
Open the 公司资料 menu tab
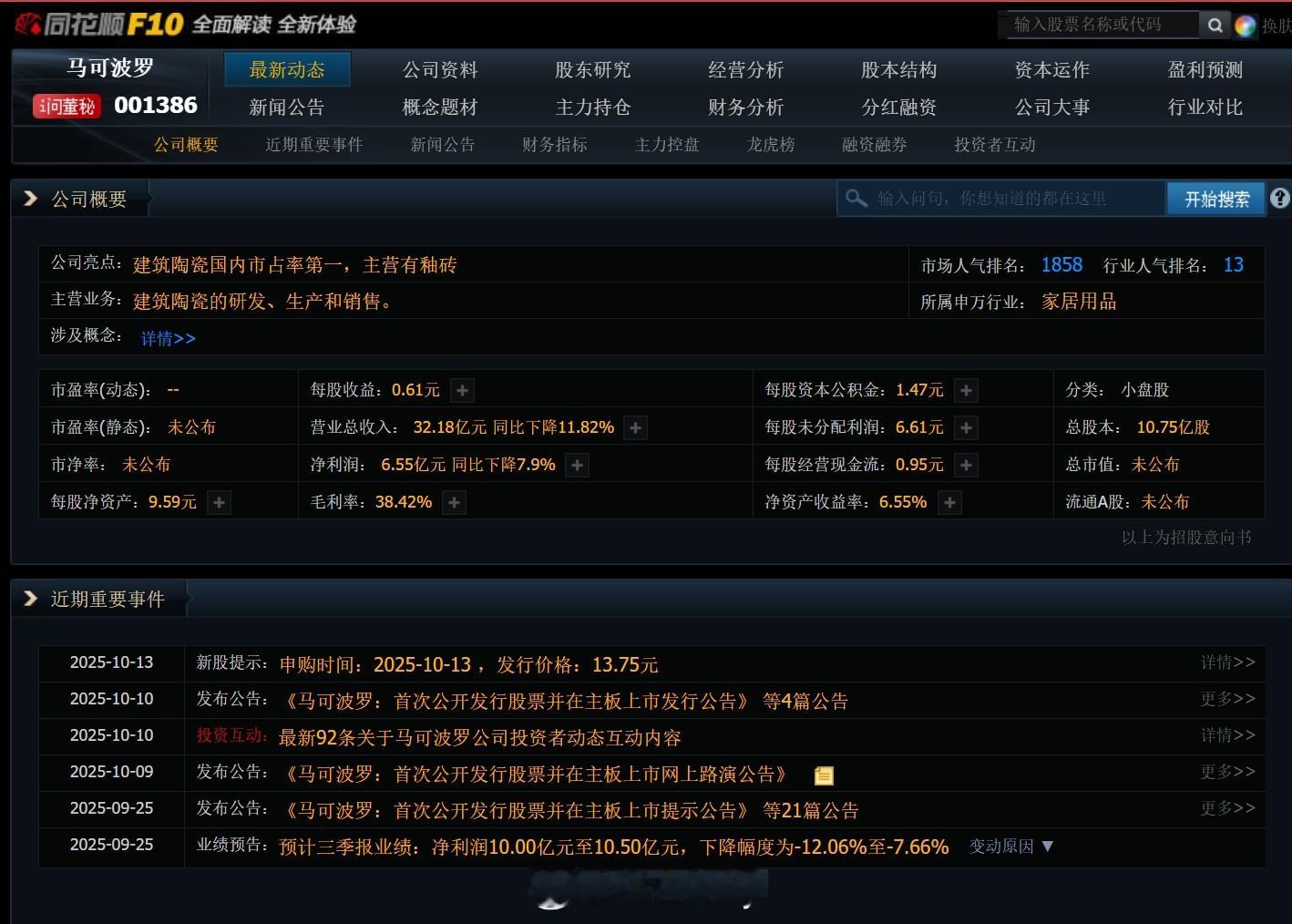[x=440, y=70]
